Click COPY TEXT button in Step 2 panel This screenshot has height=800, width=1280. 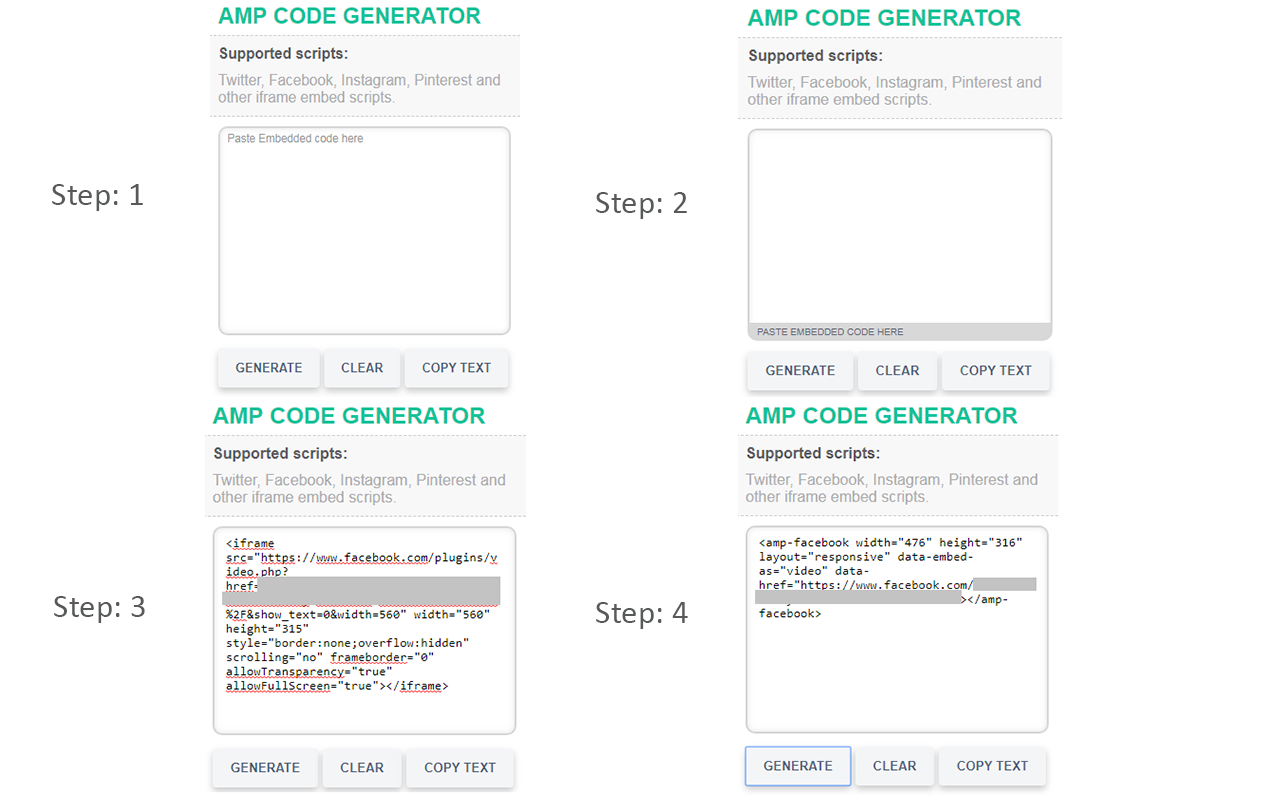coord(995,370)
